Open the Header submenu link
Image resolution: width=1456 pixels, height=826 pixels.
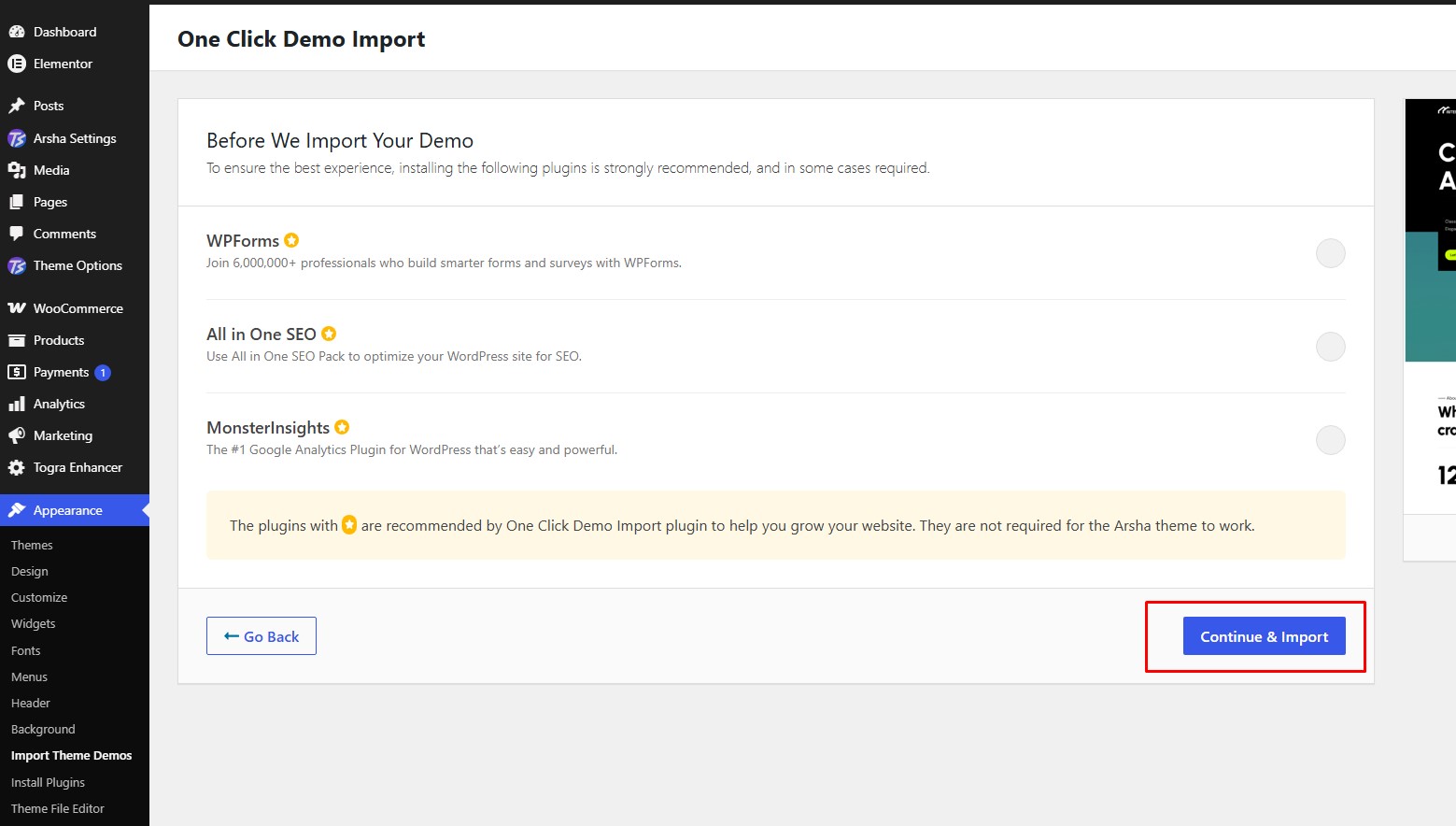click(x=31, y=703)
